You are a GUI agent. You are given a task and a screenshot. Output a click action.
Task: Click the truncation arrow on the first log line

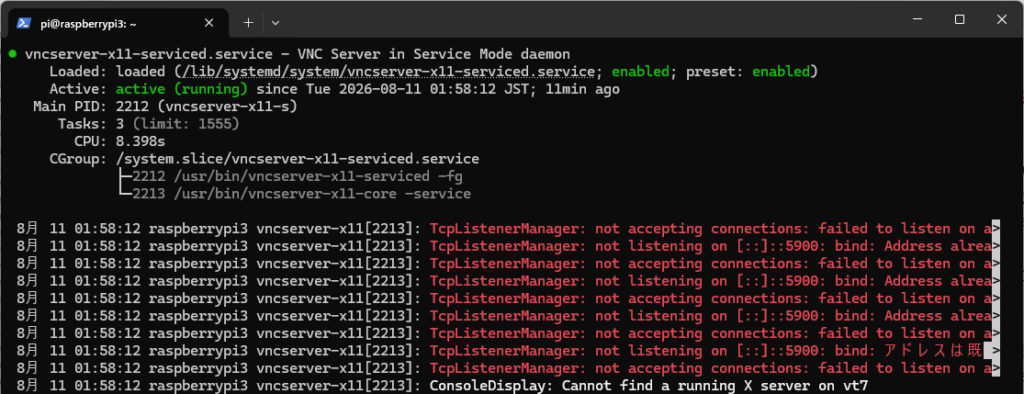[x=996, y=229]
